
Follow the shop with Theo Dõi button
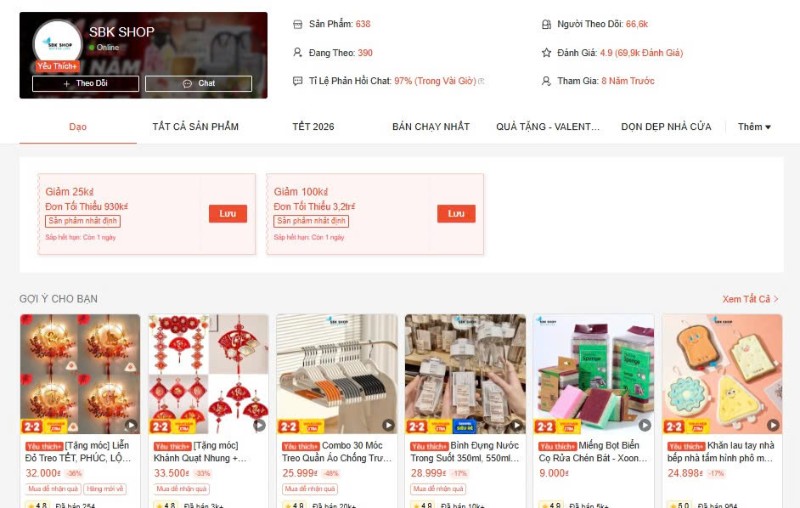[x=86, y=84]
